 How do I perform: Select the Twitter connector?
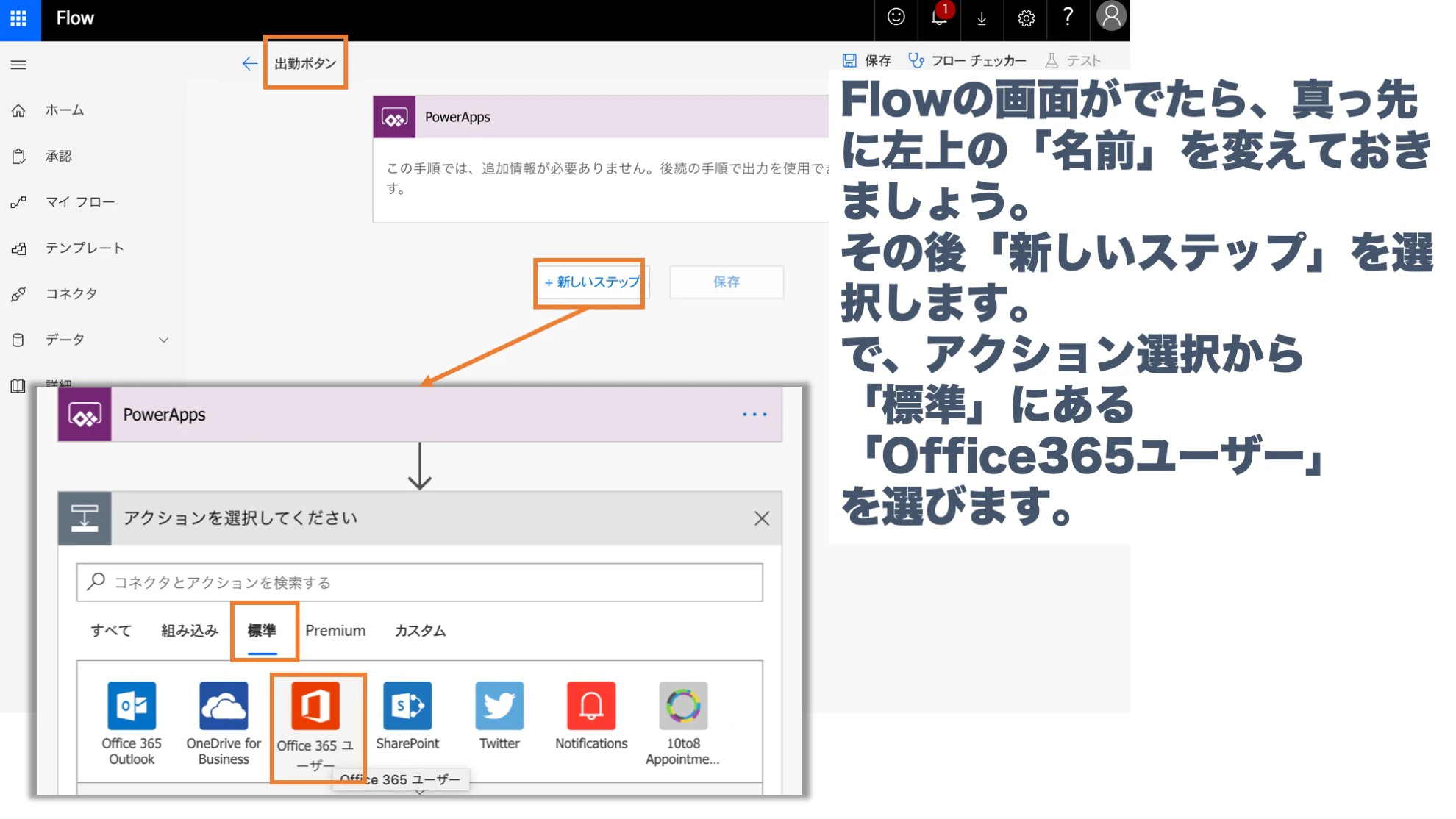[x=499, y=716]
